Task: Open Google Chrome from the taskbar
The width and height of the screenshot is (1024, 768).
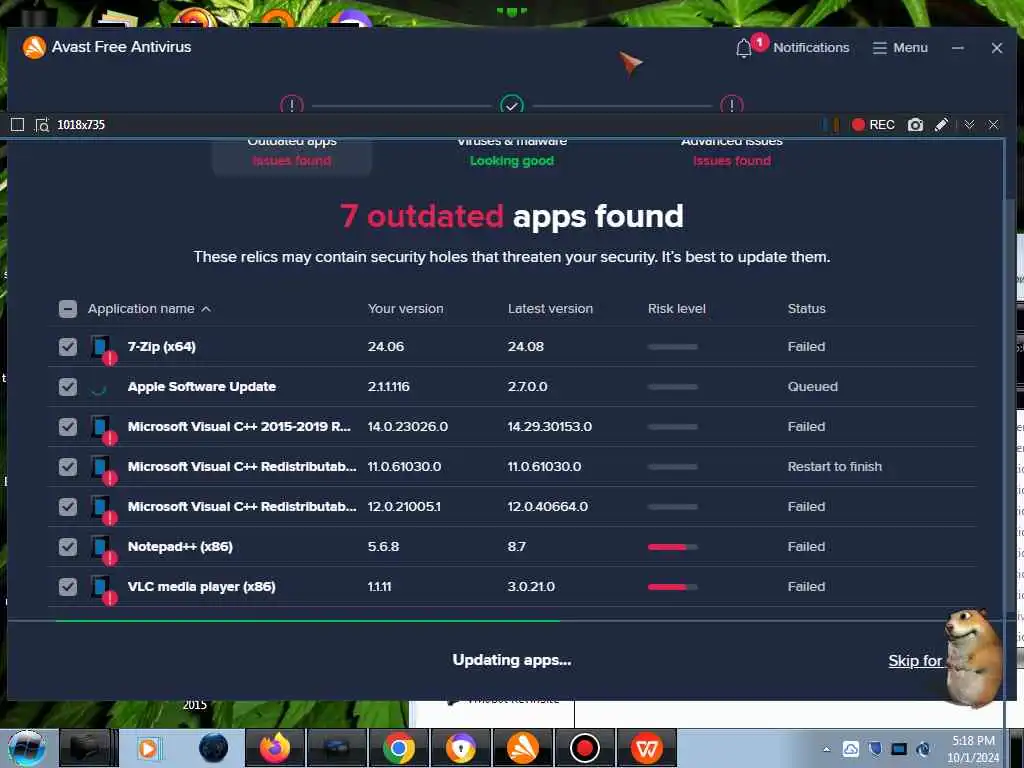Action: (399, 748)
